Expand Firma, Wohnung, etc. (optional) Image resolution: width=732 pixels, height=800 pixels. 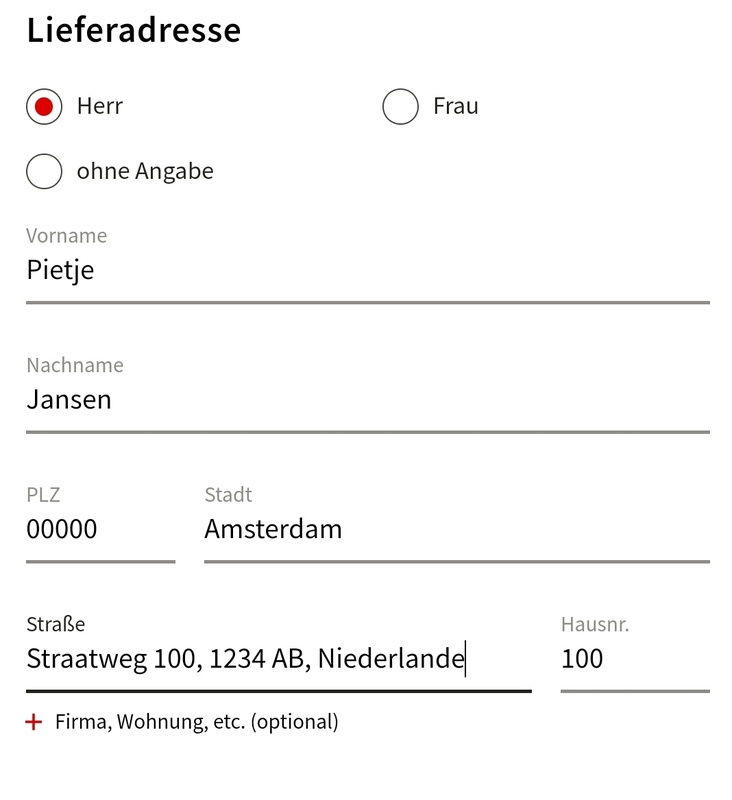click(196, 722)
